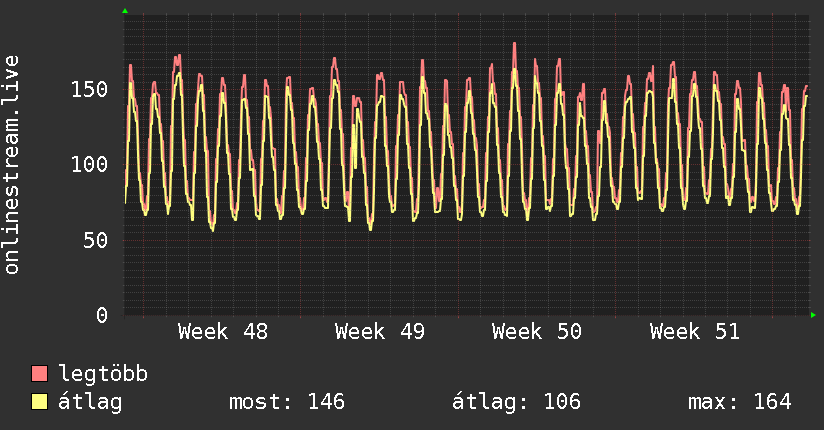Image resolution: width=824 pixels, height=430 pixels.
Task: Click the 0 label on the Y-axis
Action: (102, 315)
